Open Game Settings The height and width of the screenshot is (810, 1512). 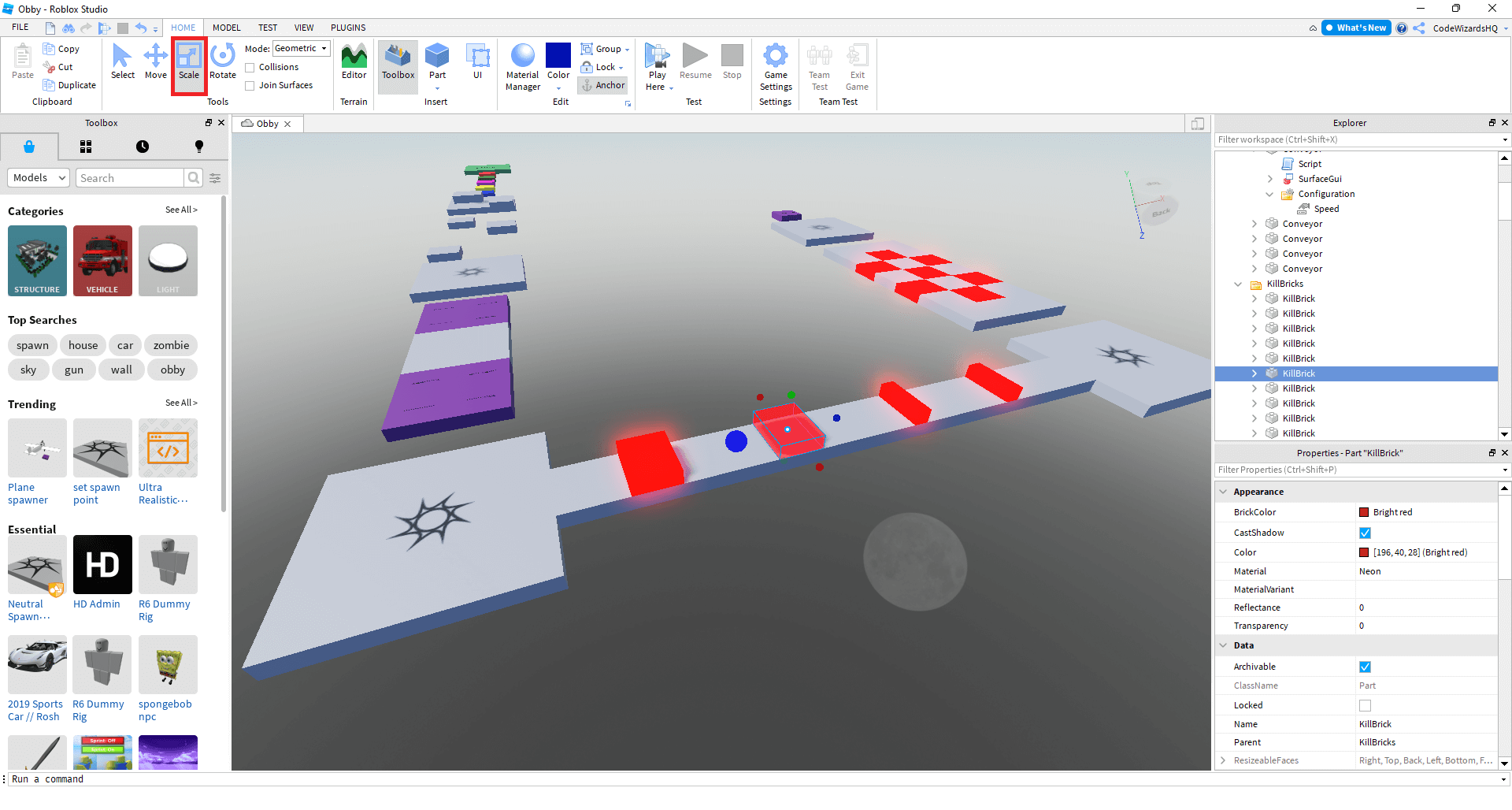point(776,67)
